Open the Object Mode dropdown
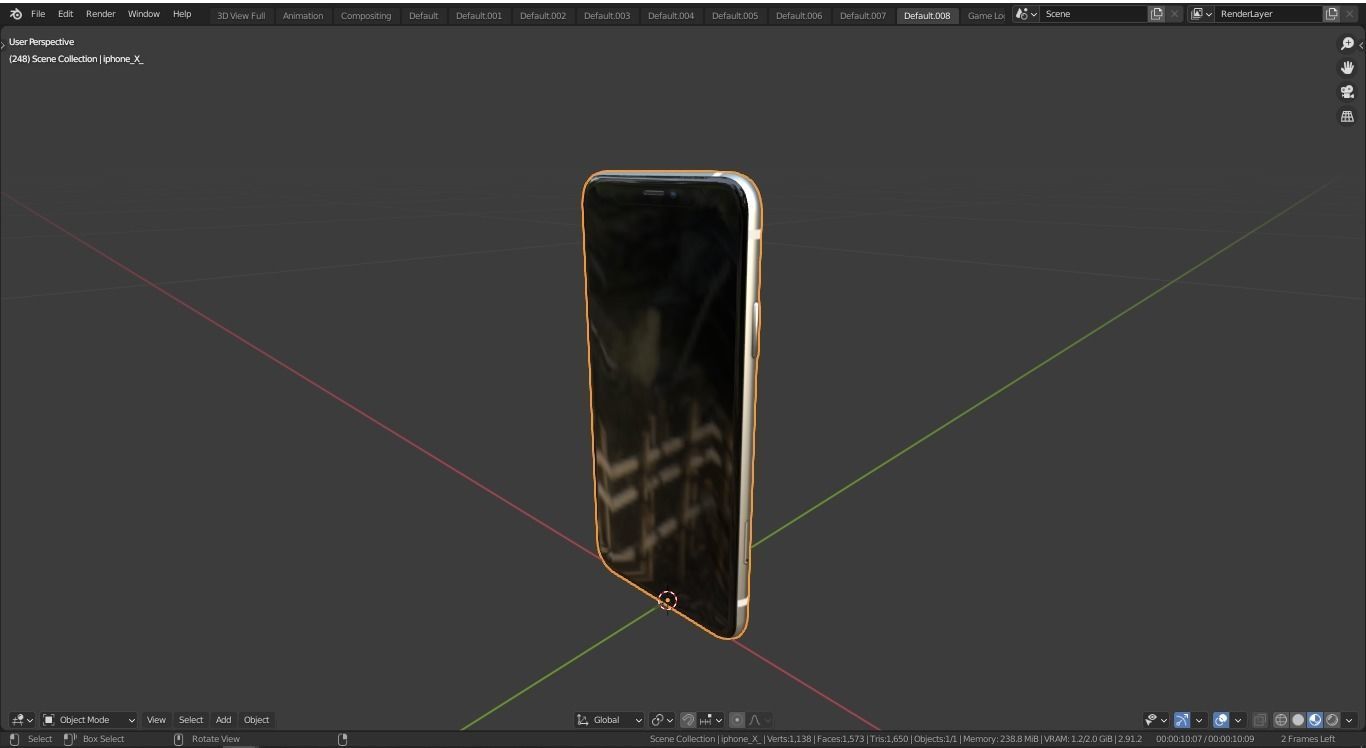Image resolution: width=1366 pixels, height=748 pixels. (x=89, y=720)
